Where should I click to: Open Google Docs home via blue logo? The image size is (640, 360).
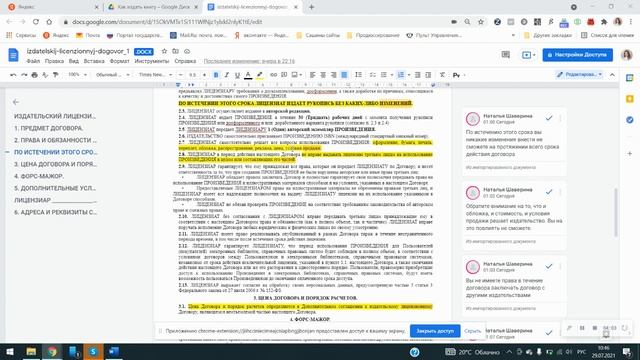[x=13, y=55]
